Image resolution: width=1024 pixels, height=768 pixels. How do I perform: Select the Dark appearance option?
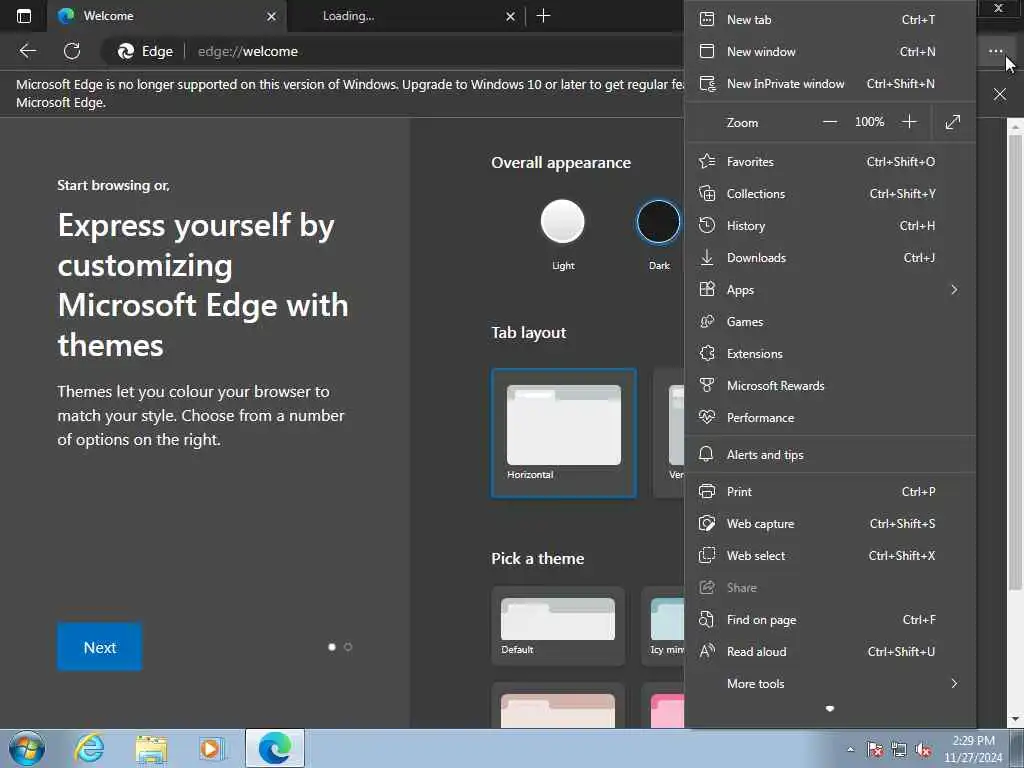click(658, 221)
